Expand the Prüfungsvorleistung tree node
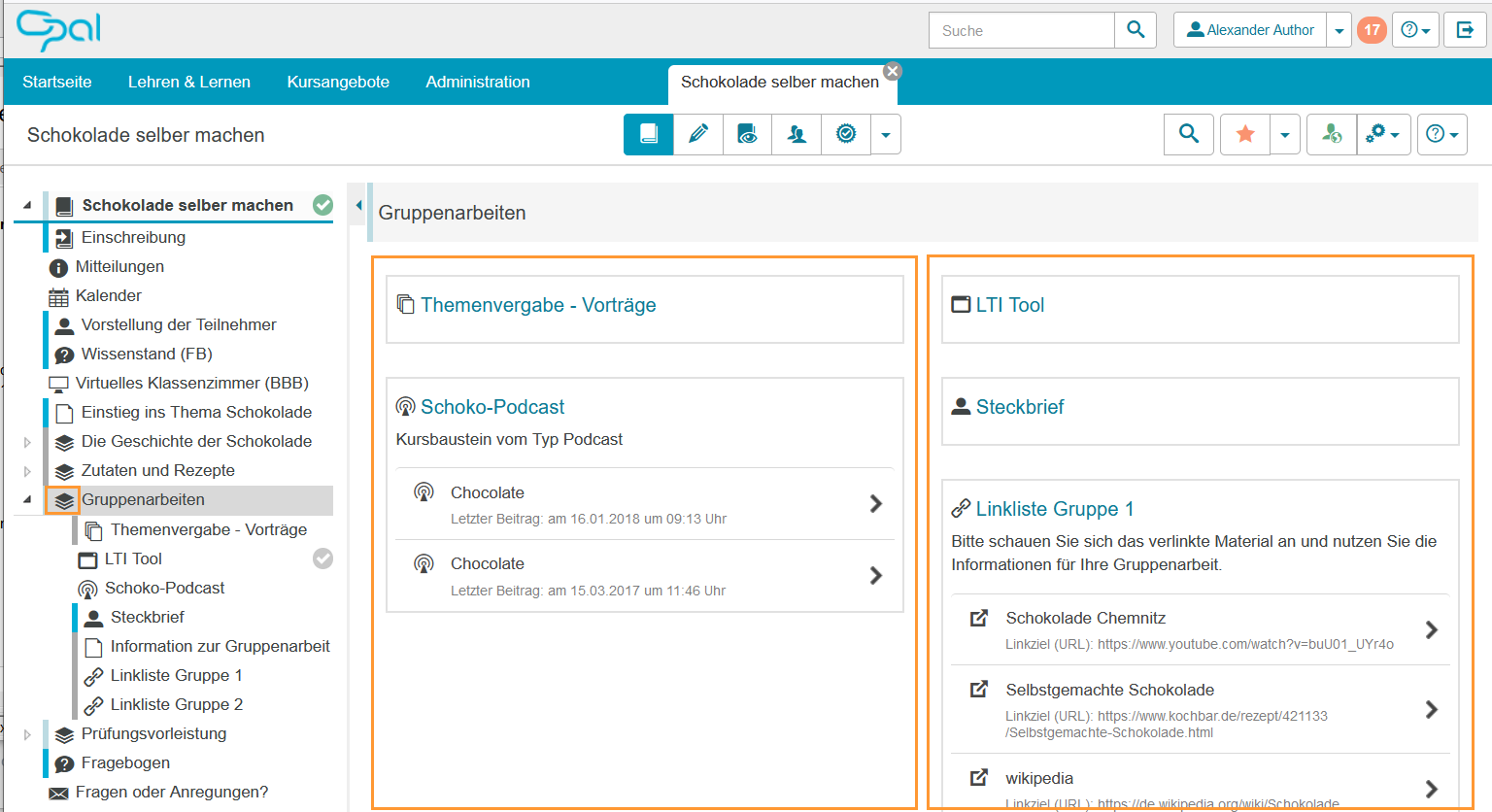This screenshot has height=812, width=1492. pyautogui.click(x=27, y=734)
